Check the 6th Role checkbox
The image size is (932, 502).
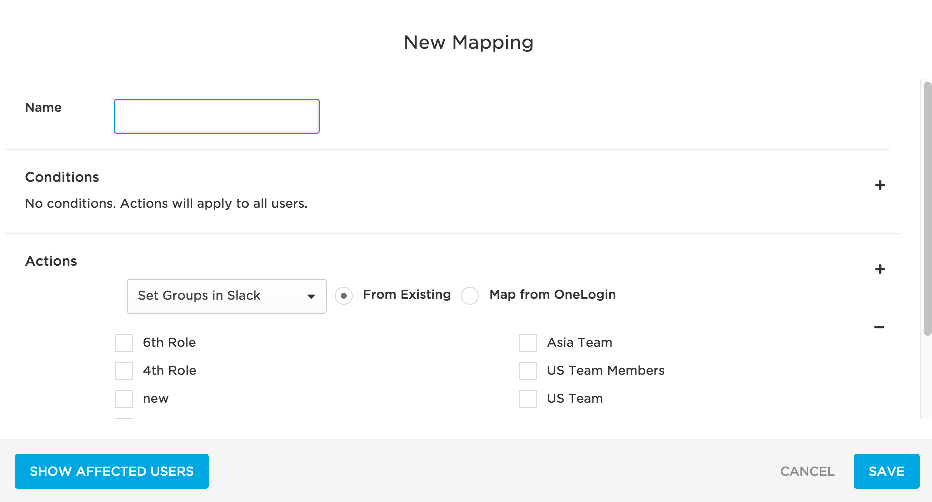pyautogui.click(x=124, y=343)
